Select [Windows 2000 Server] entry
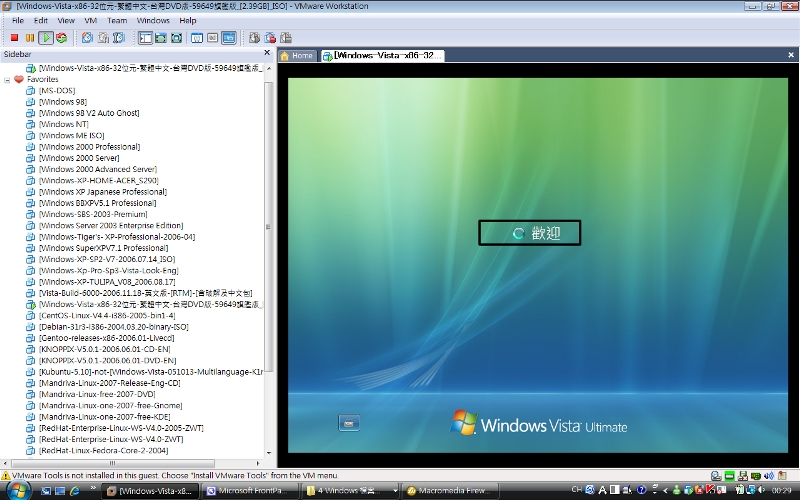 [79, 158]
